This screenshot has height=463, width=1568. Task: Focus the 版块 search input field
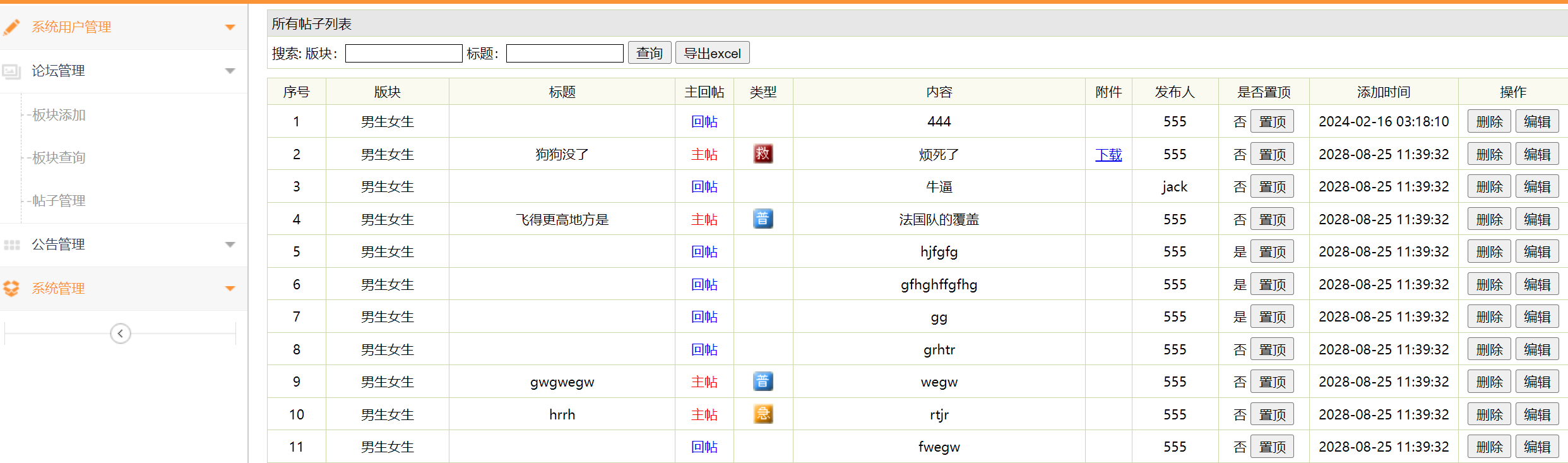(x=403, y=53)
